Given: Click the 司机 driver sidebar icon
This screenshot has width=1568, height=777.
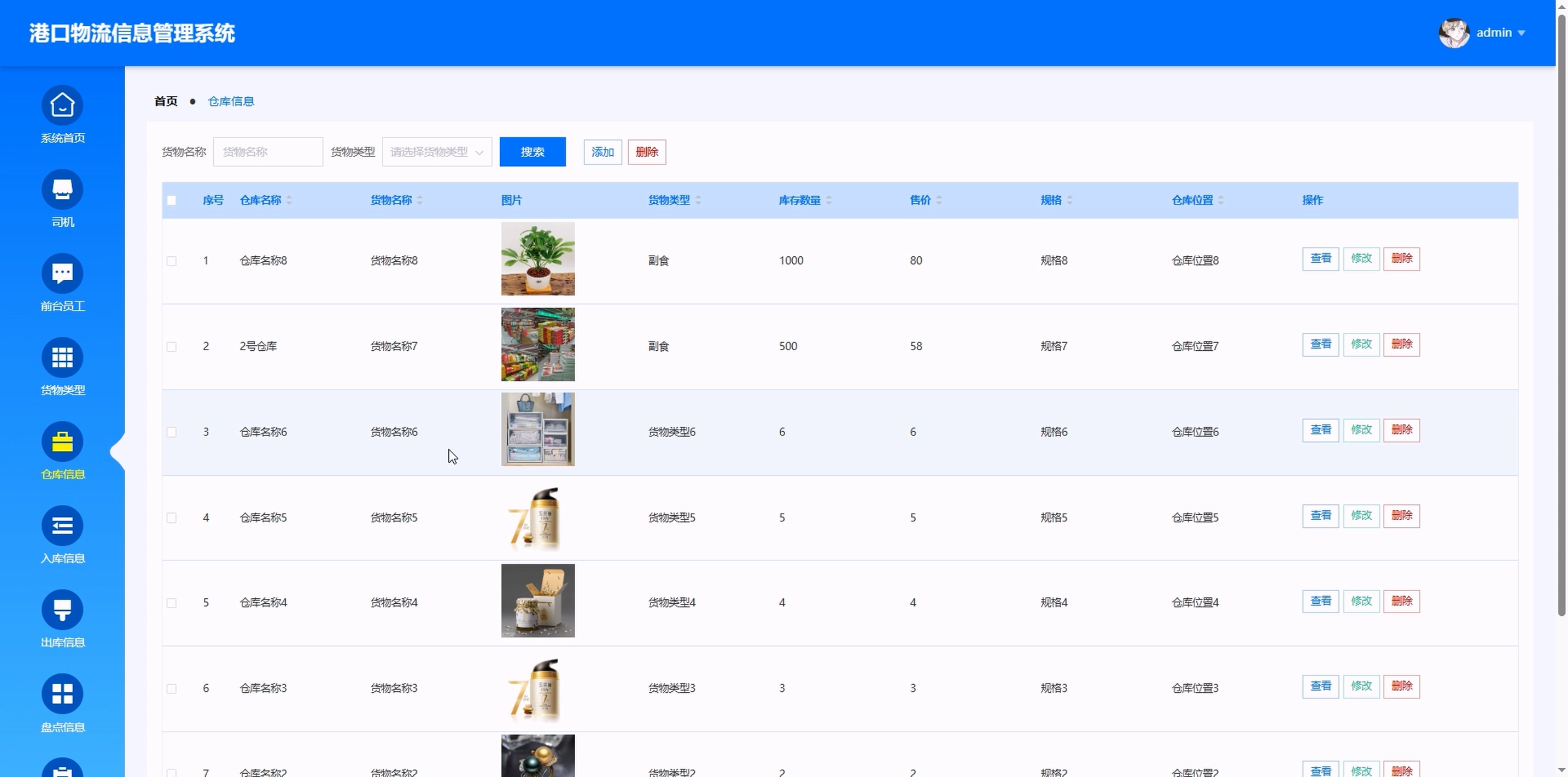Looking at the screenshot, I should (62, 189).
